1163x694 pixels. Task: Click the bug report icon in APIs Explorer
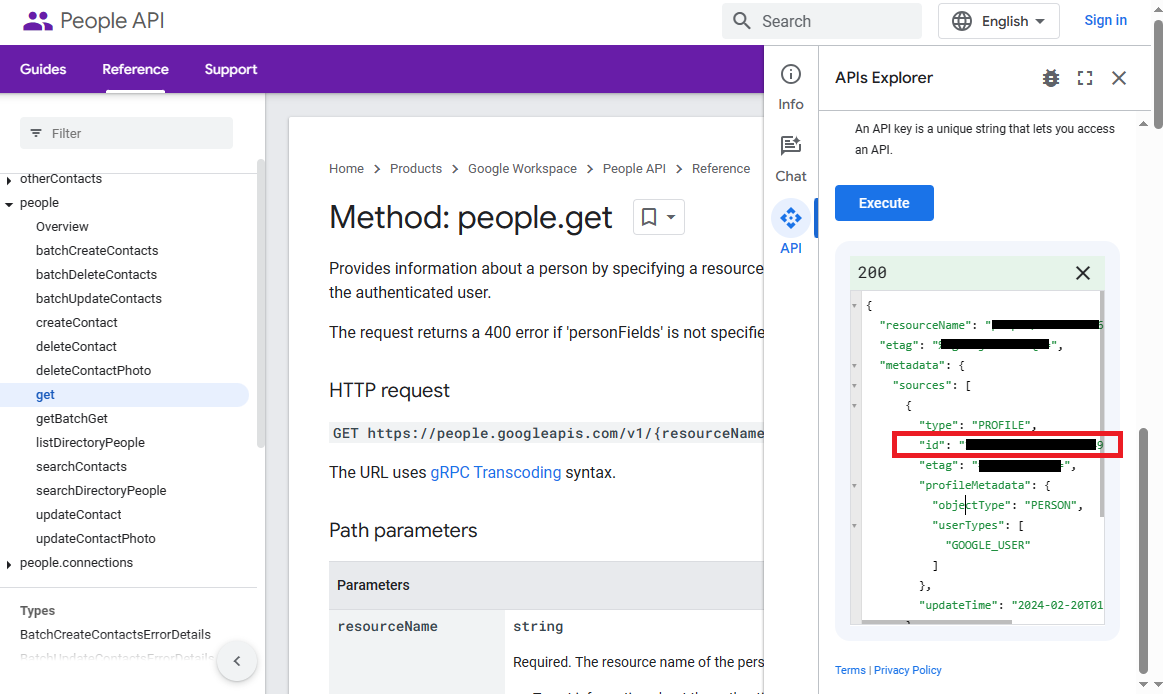[1050, 78]
